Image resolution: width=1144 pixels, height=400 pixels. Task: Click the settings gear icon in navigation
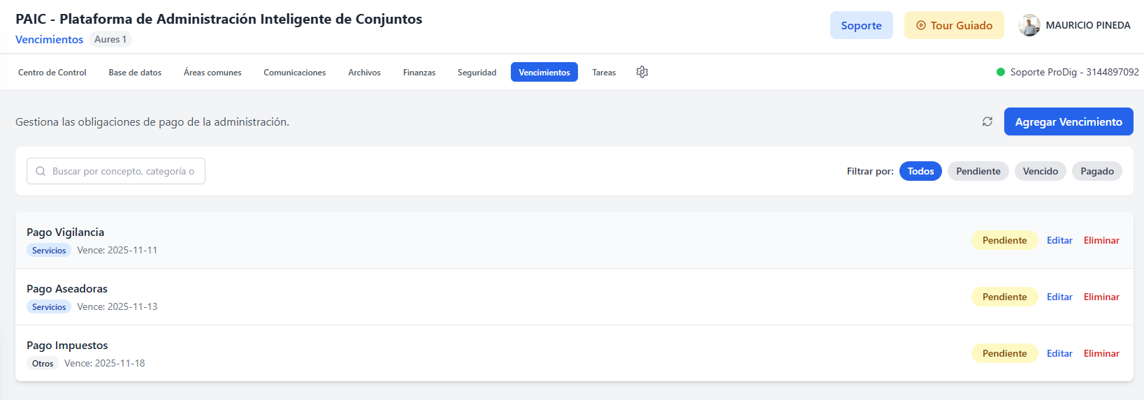point(642,72)
